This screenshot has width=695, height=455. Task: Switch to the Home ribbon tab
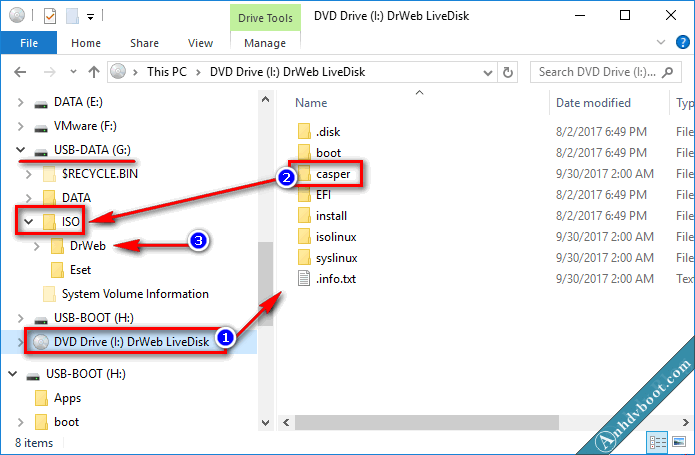coord(86,43)
